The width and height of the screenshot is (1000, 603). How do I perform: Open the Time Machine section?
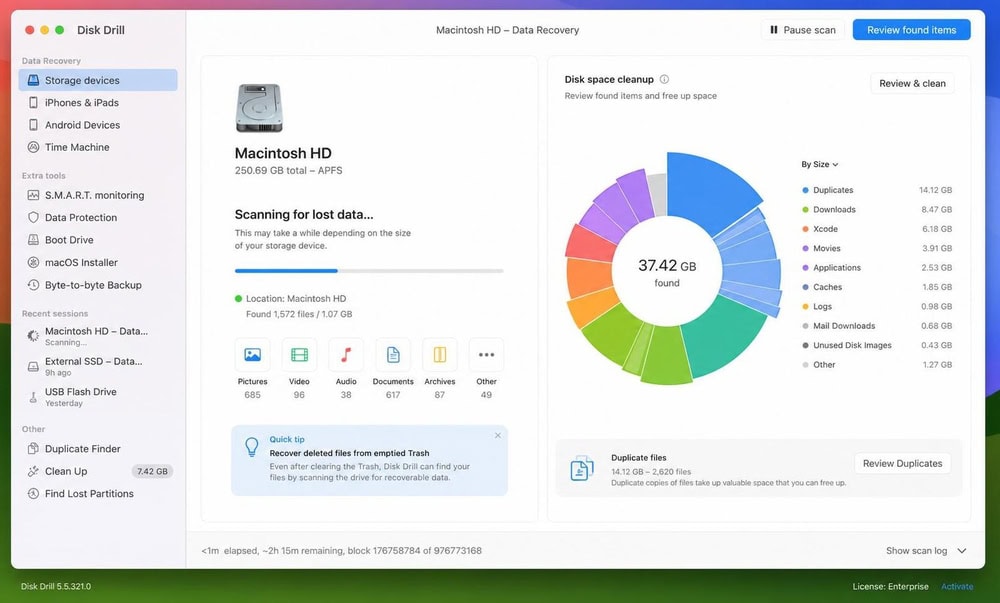coord(98,147)
